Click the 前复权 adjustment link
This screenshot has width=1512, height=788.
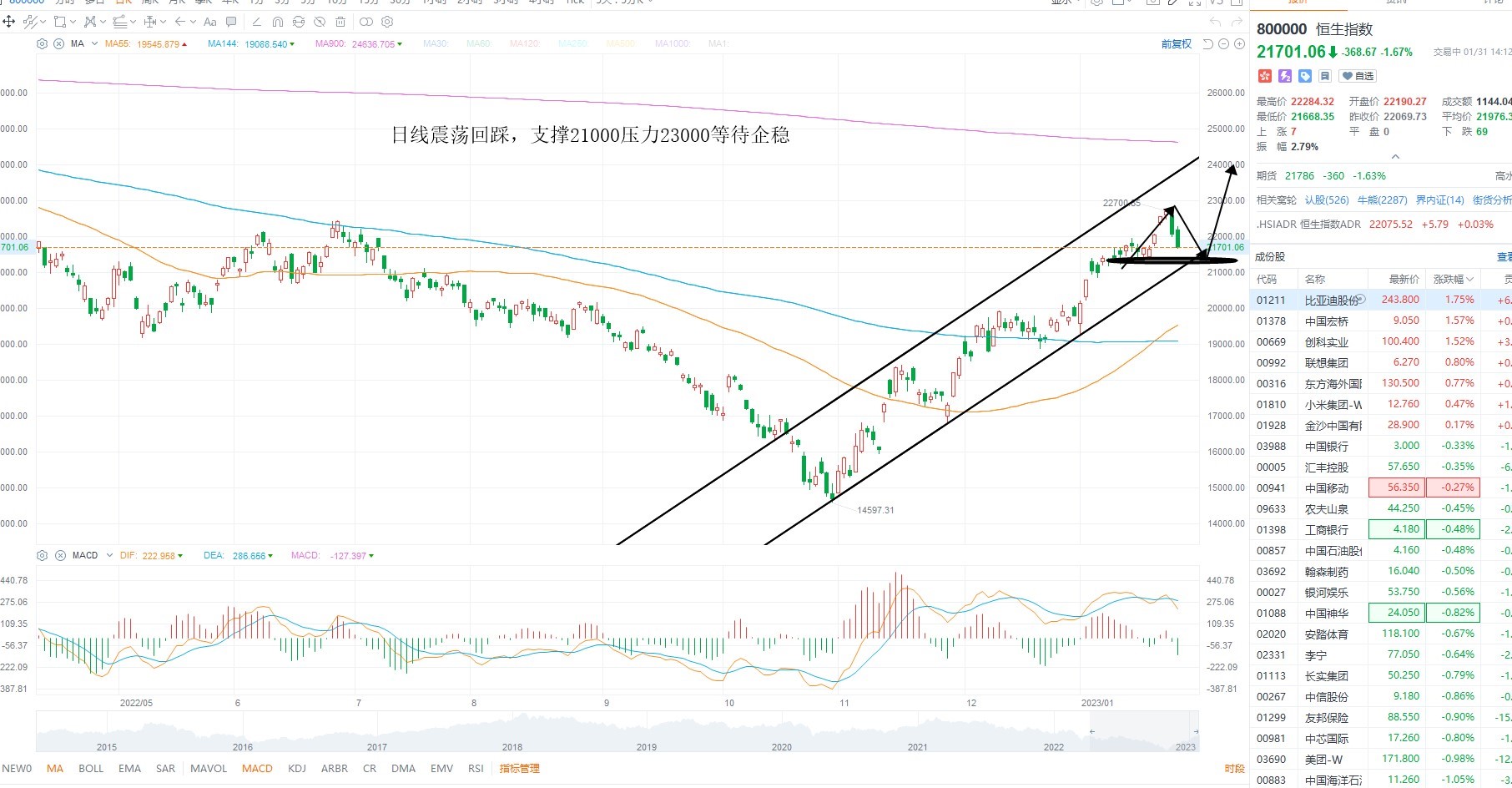click(x=1177, y=43)
